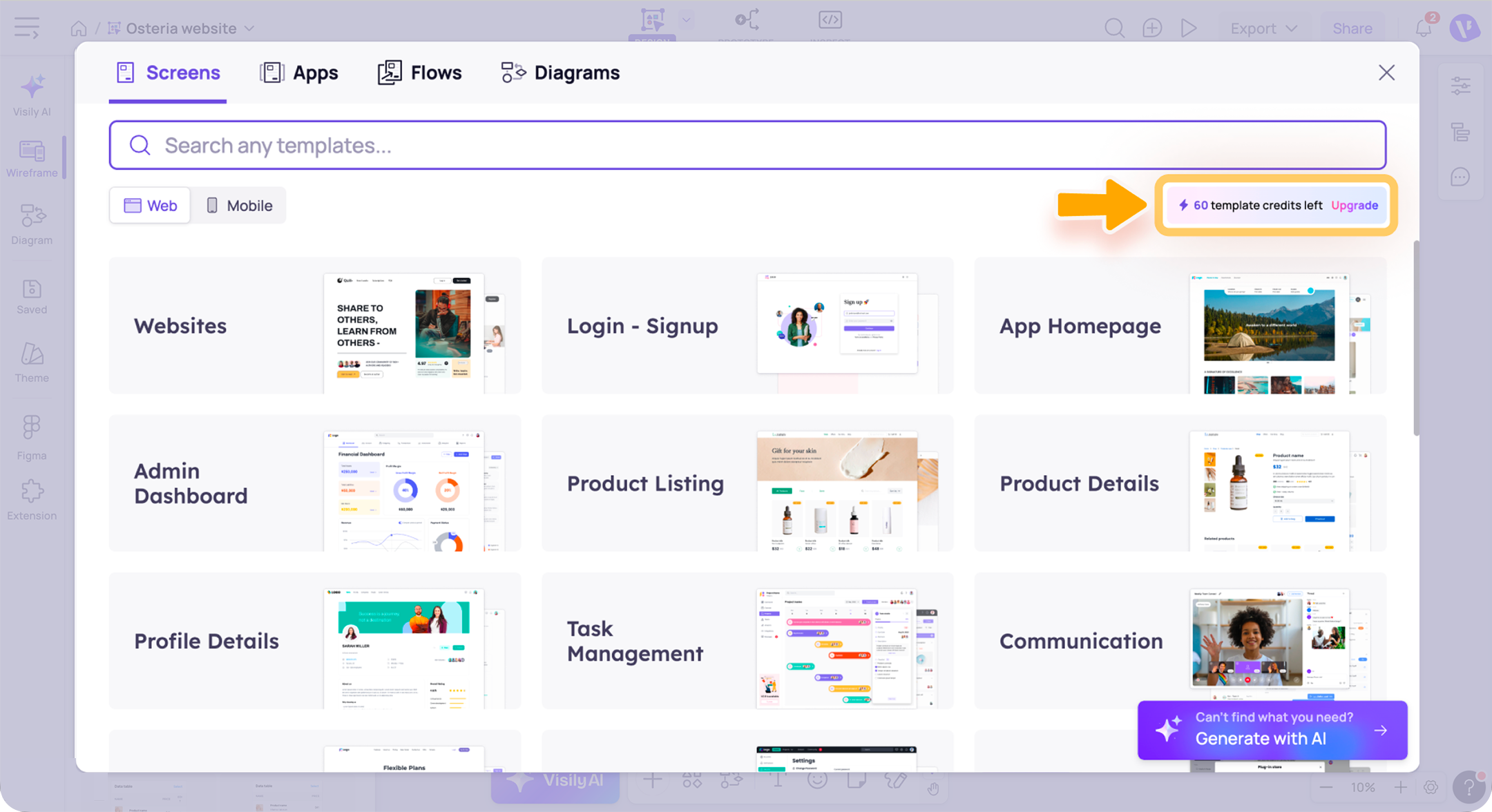Open the Export dropdown
Viewport: 1492px width, 812px height.
1263,28
